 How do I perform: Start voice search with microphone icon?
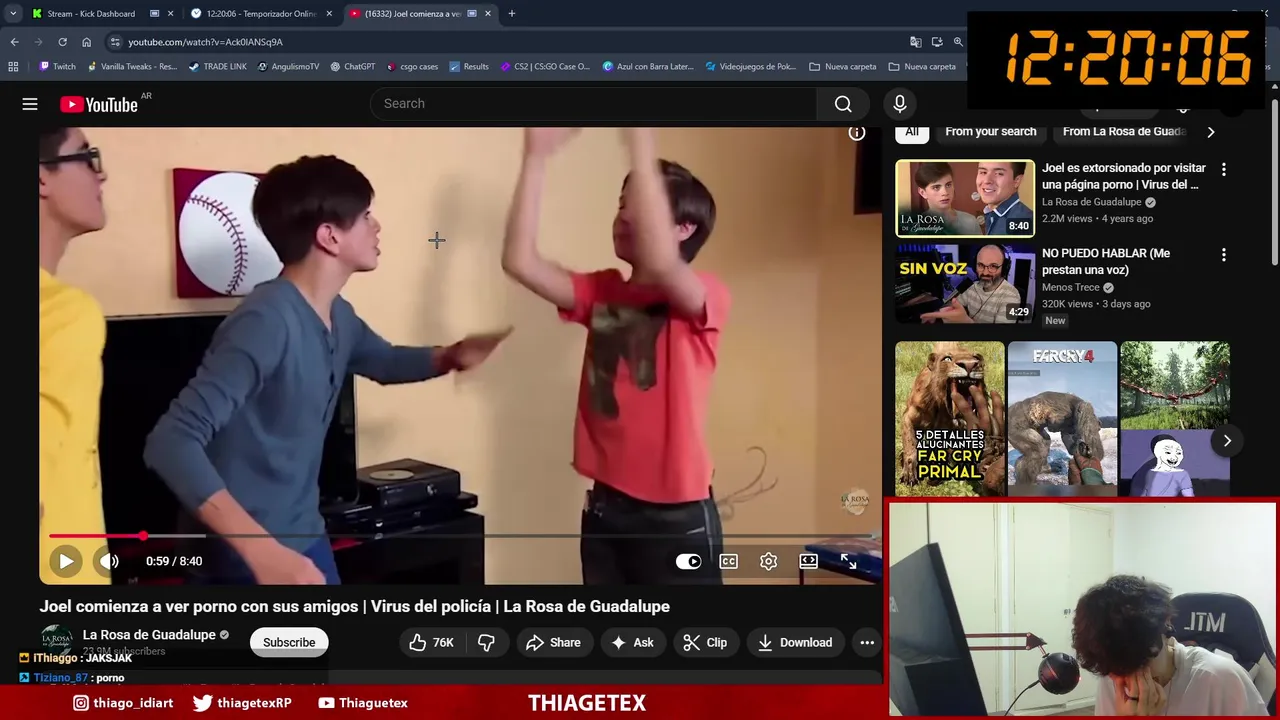click(899, 103)
